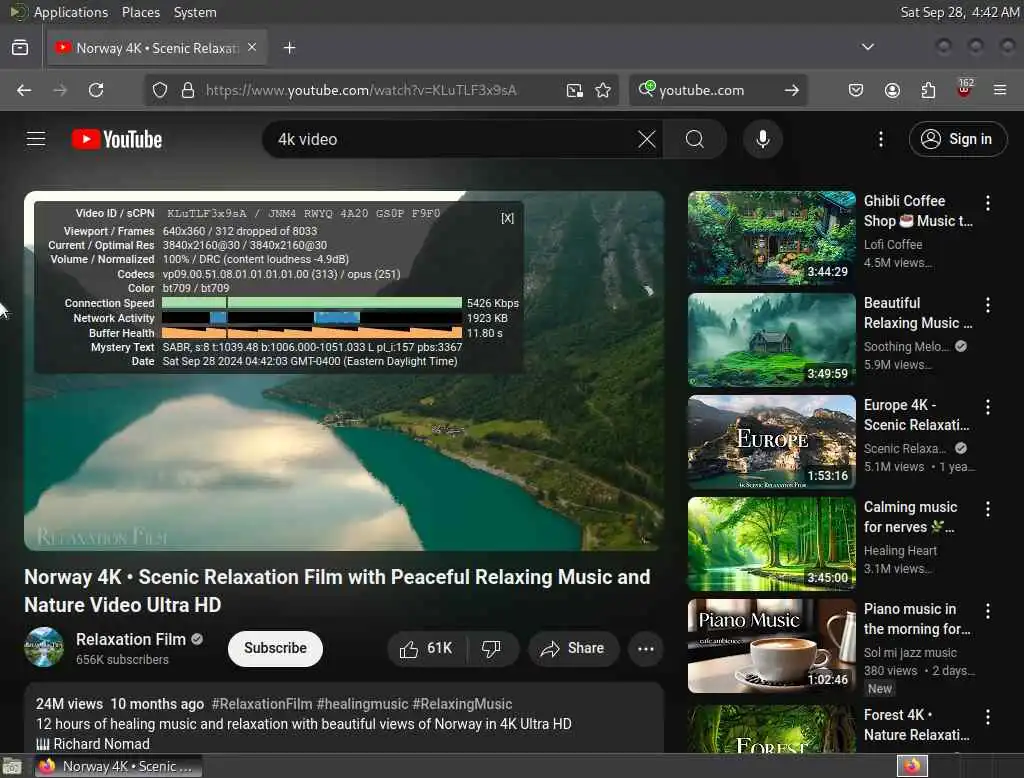View site security padlock info
This screenshot has width=1024, height=778.
coord(188,90)
